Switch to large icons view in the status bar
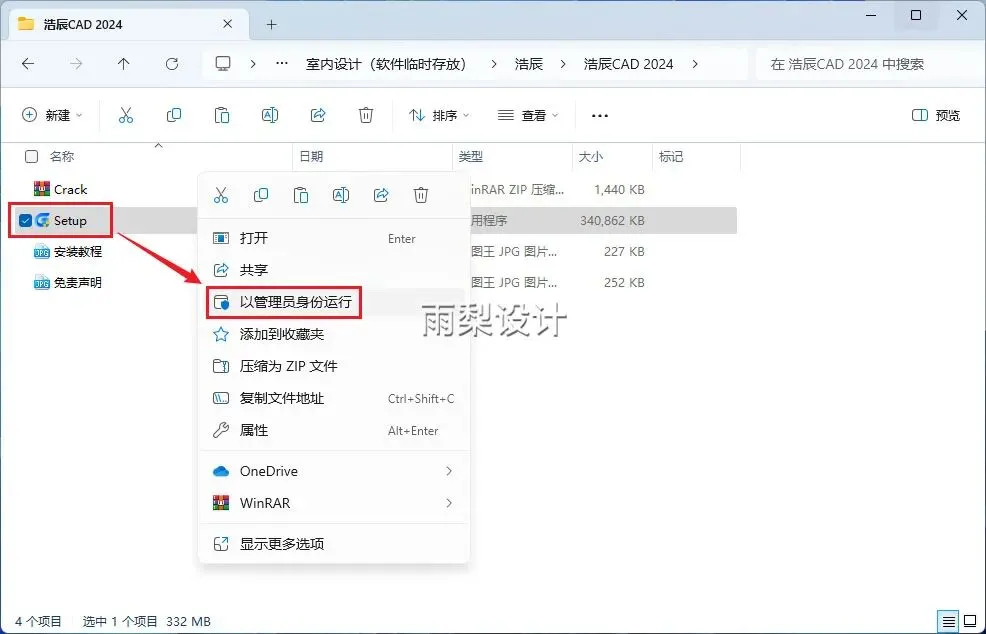986x634 pixels. click(970, 621)
